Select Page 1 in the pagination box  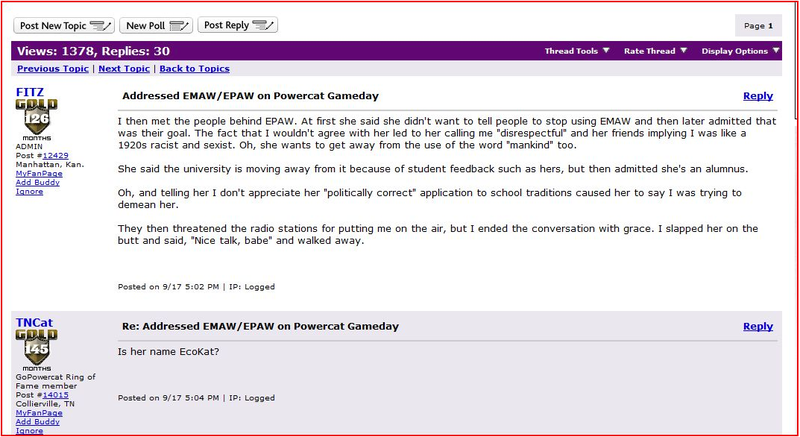click(758, 25)
